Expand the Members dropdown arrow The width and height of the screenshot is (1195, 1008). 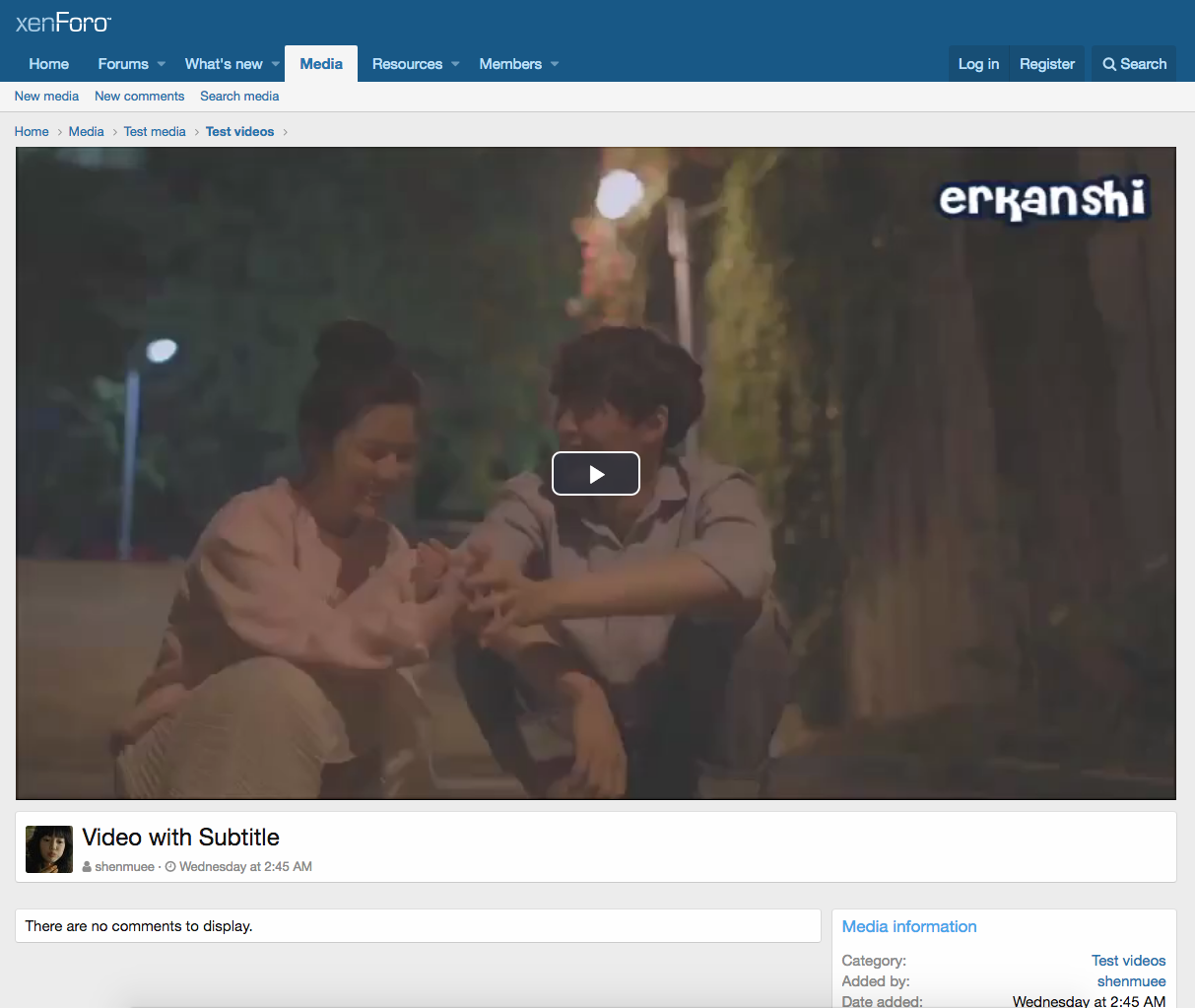click(555, 64)
